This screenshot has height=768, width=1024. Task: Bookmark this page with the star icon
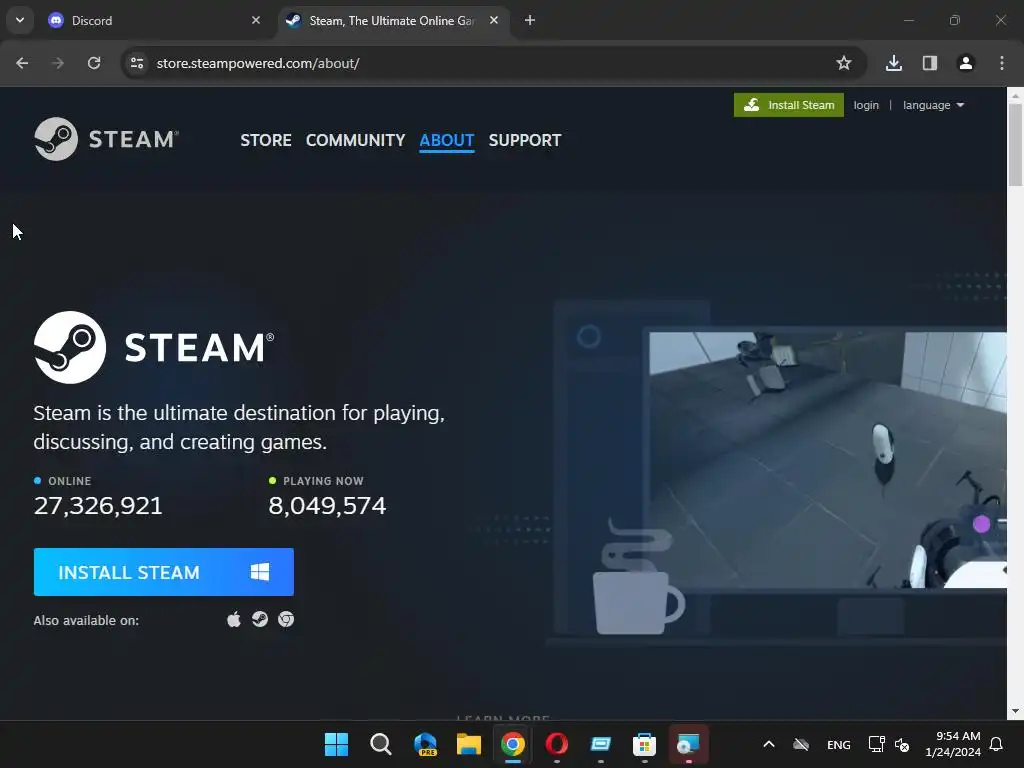coord(844,63)
